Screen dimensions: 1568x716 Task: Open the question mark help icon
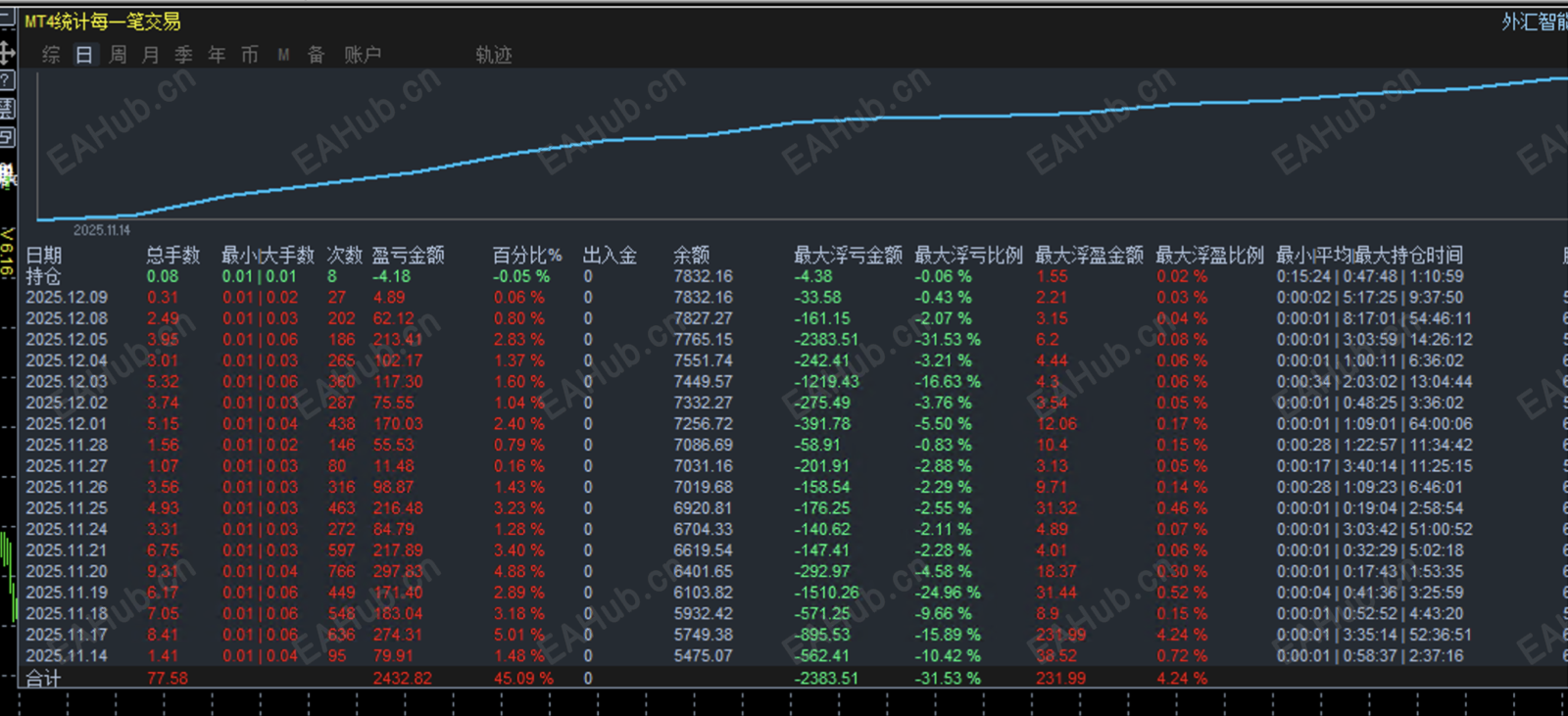(x=7, y=80)
